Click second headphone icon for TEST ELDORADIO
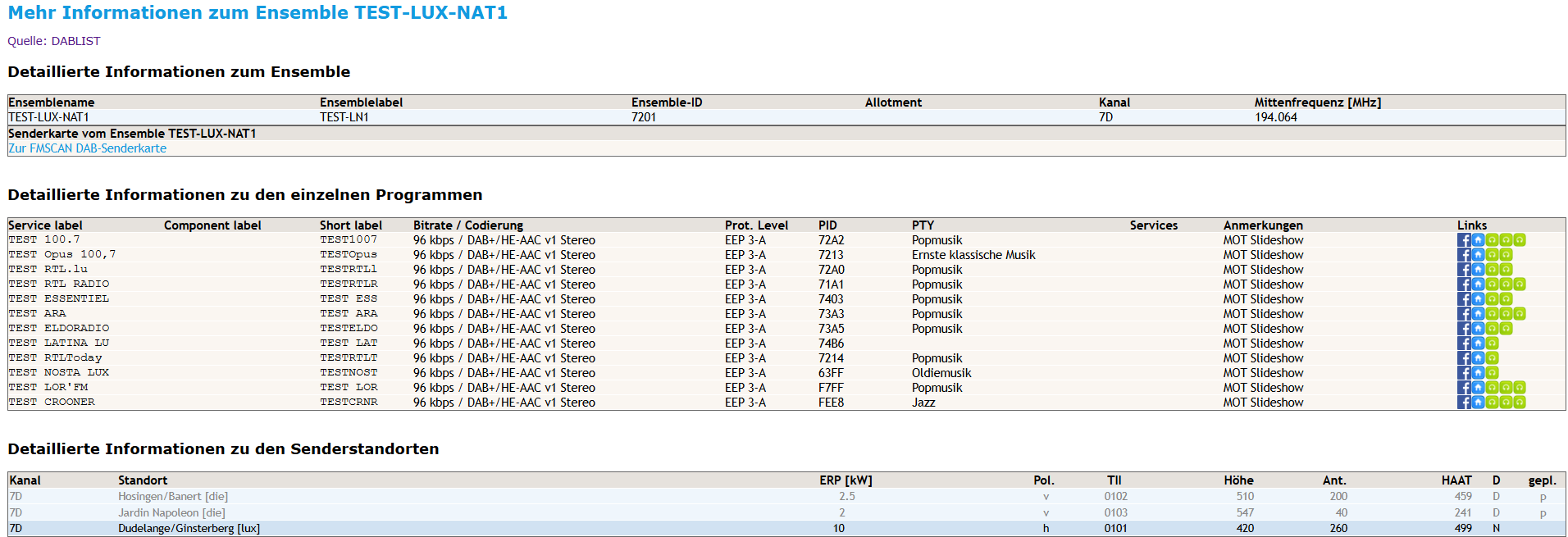The image size is (1568, 537). 1506,329
